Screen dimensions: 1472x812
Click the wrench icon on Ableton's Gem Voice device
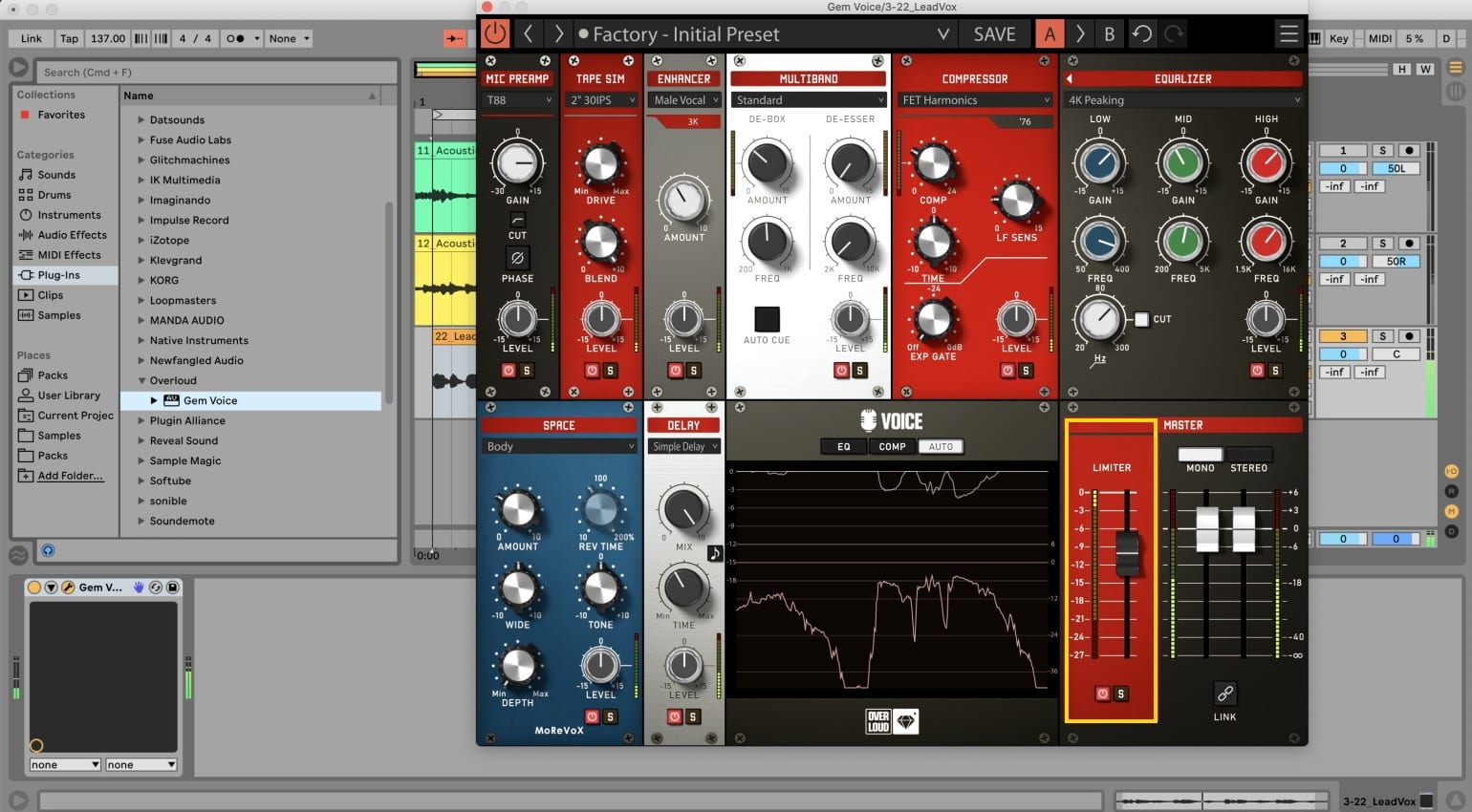point(68,588)
